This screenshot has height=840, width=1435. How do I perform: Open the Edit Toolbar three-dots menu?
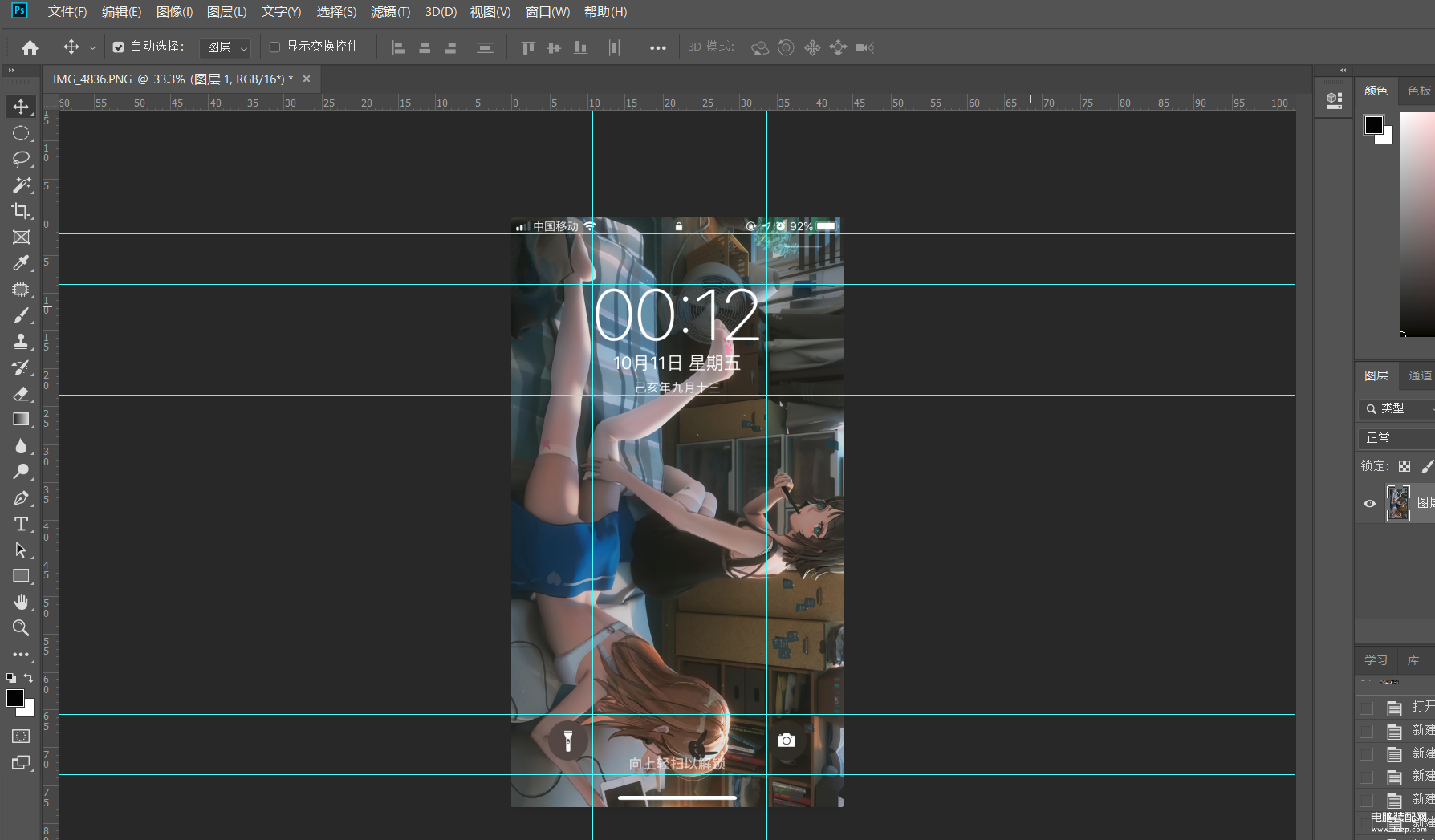pyautogui.click(x=21, y=654)
